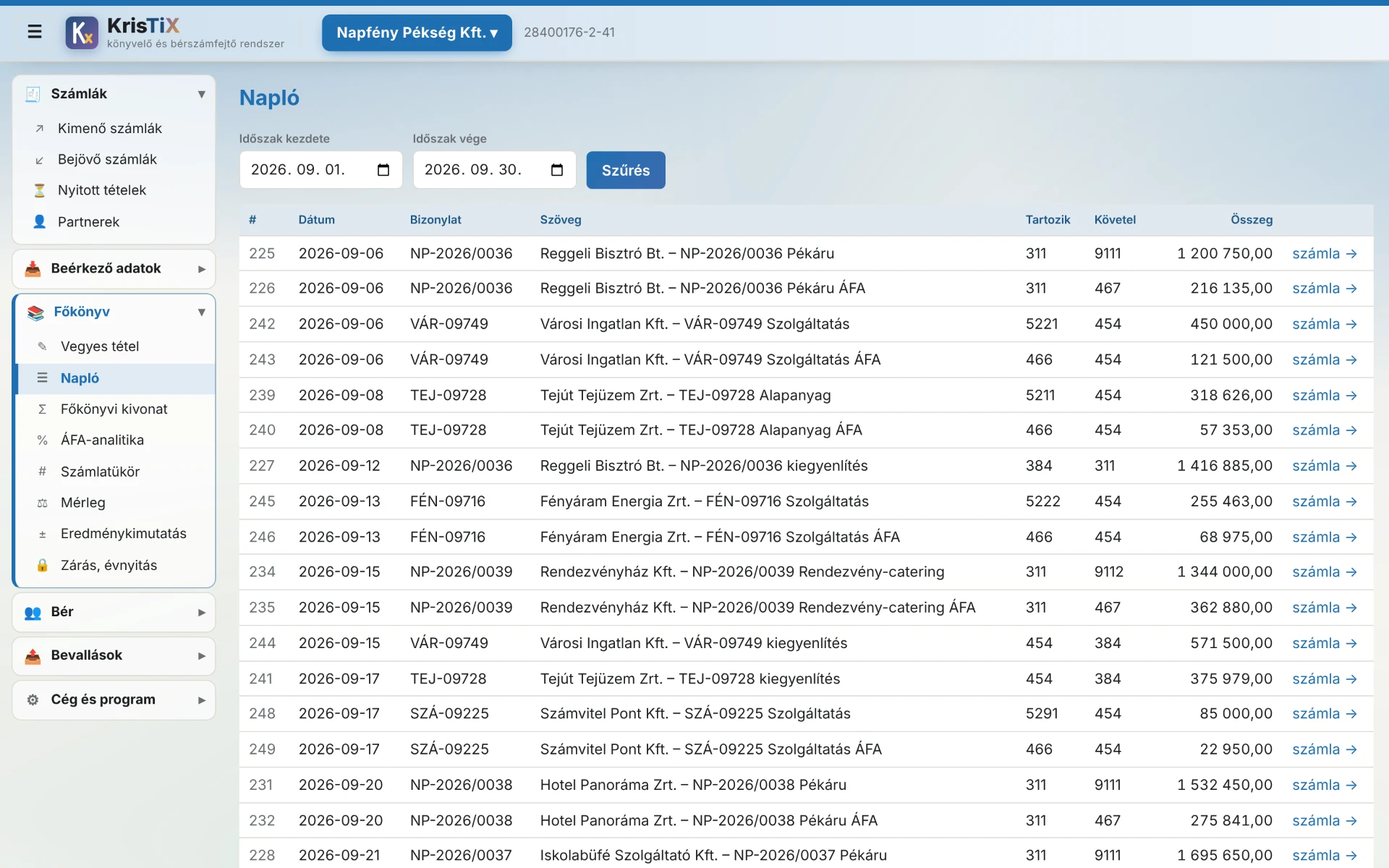
Task: Collapse the Számlák section arrow
Action: [202, 94]
